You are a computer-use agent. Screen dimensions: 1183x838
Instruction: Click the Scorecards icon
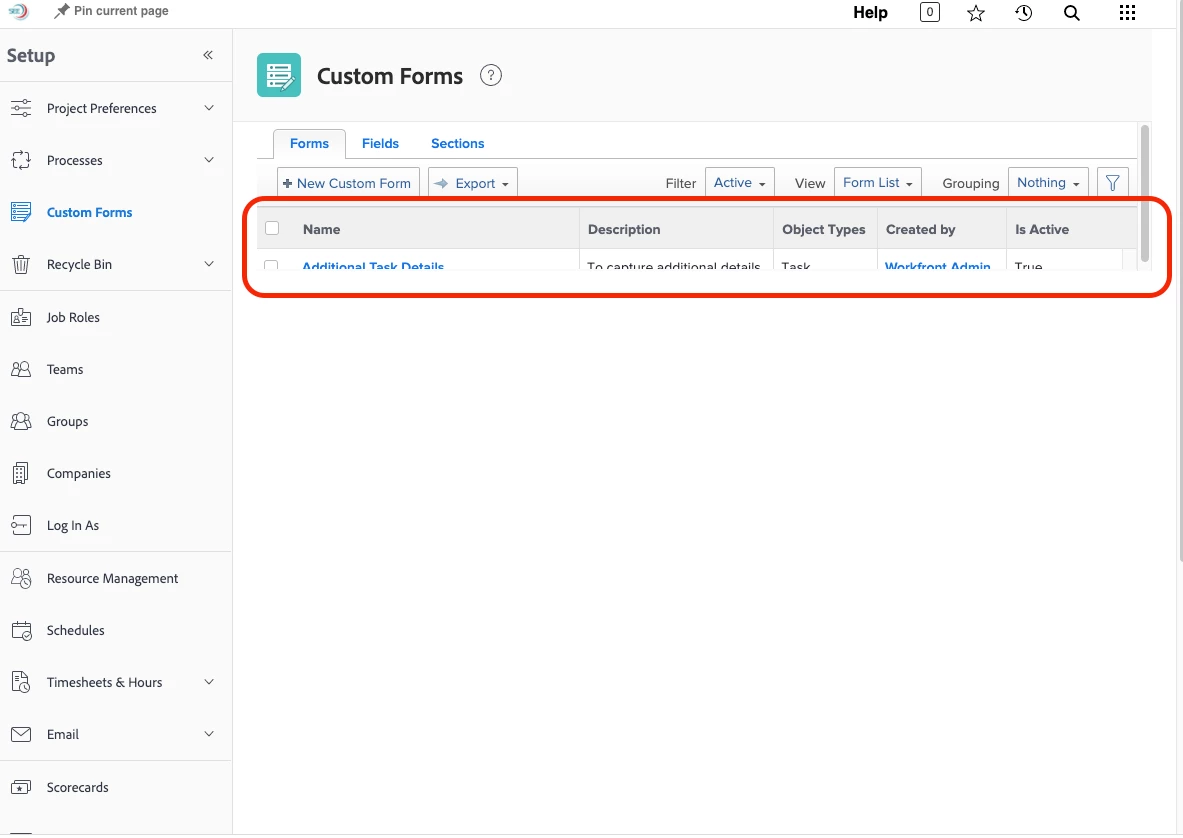[21, 787]
